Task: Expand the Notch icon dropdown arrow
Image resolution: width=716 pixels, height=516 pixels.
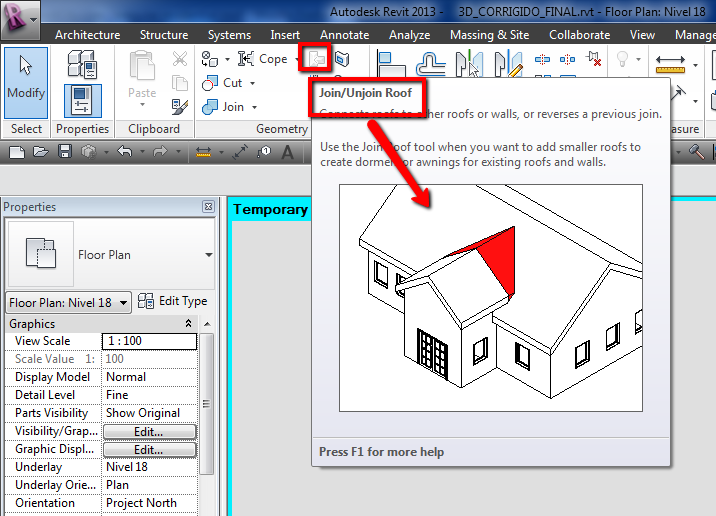Action: point(227,60)
